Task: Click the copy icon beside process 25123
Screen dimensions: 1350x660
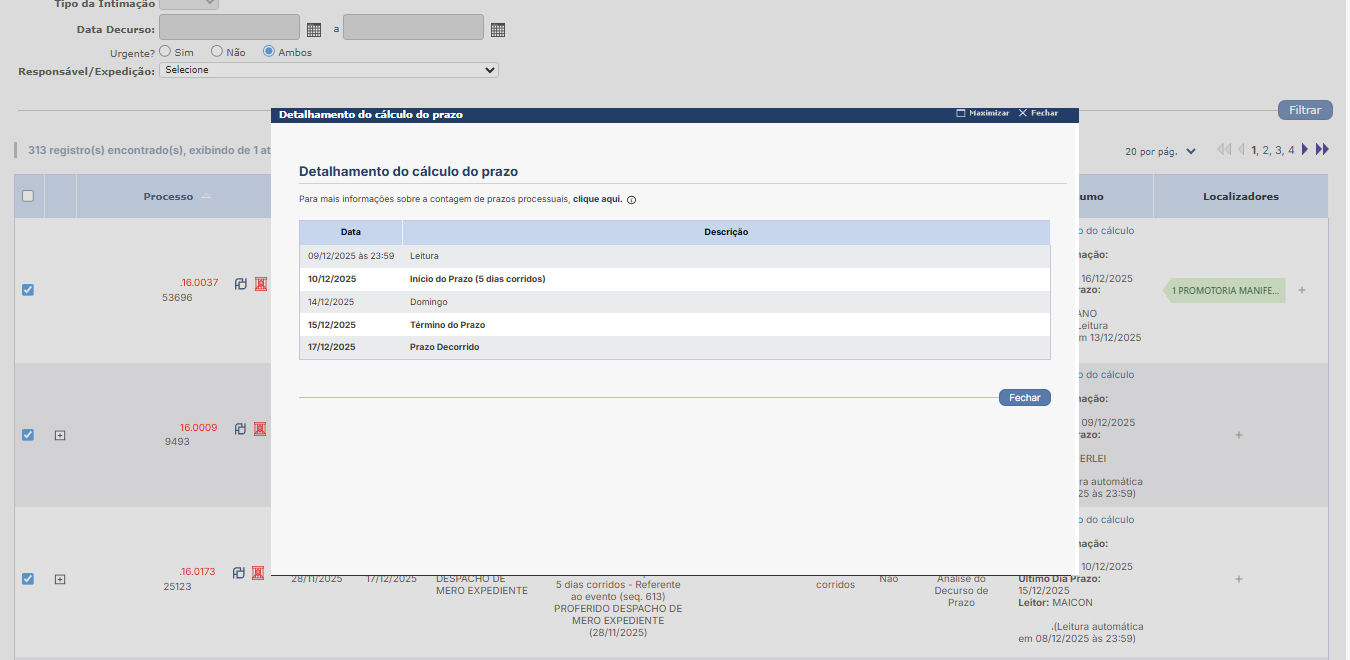Action: click(x=238, y=573)
